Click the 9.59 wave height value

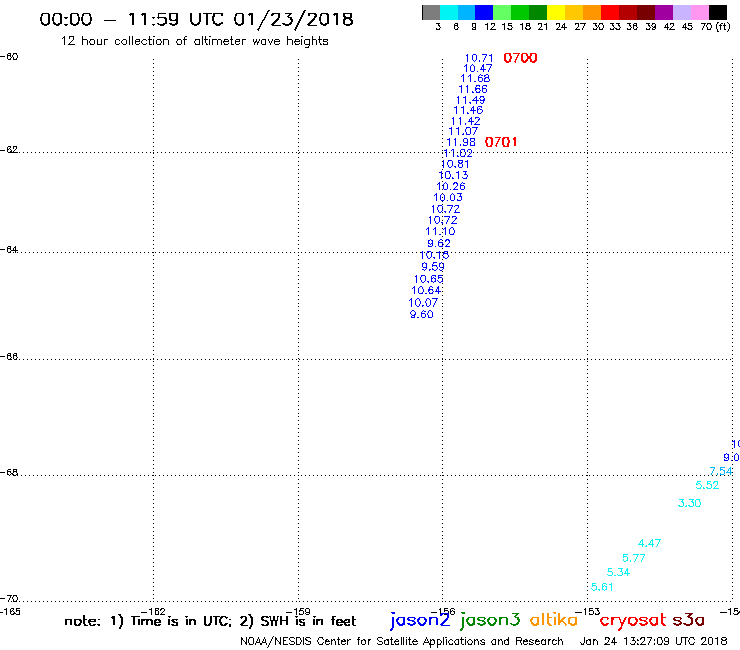point(433,267)
